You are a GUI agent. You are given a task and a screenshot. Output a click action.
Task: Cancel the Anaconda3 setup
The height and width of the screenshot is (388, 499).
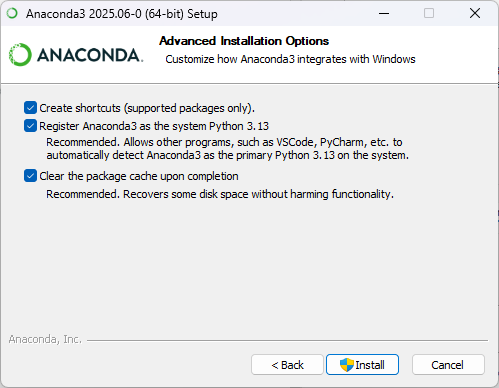click(448, 365)
